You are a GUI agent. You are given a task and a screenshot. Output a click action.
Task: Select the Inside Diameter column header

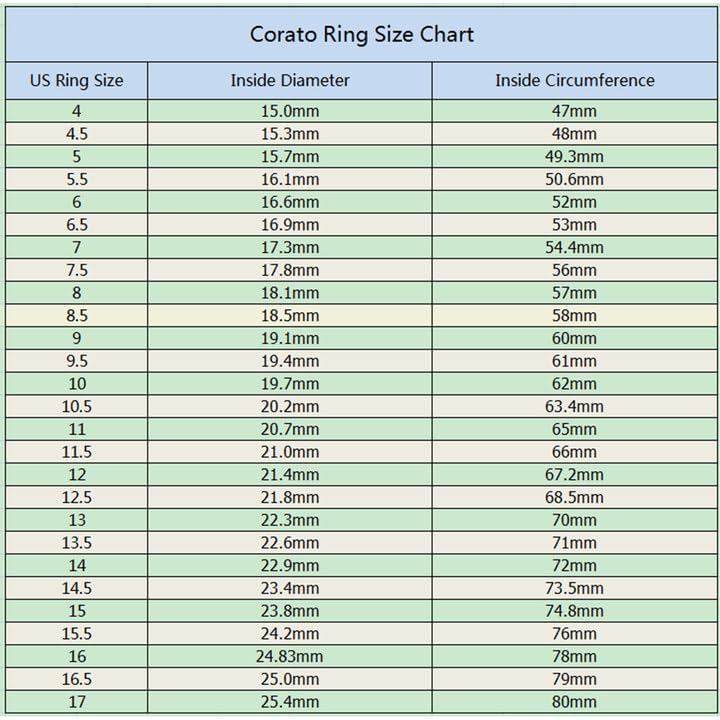289,80
